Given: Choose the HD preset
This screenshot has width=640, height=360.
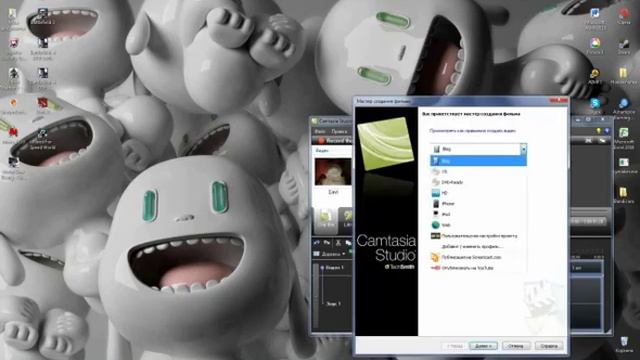Looking at the screenshot, I should tap(478, 193).
